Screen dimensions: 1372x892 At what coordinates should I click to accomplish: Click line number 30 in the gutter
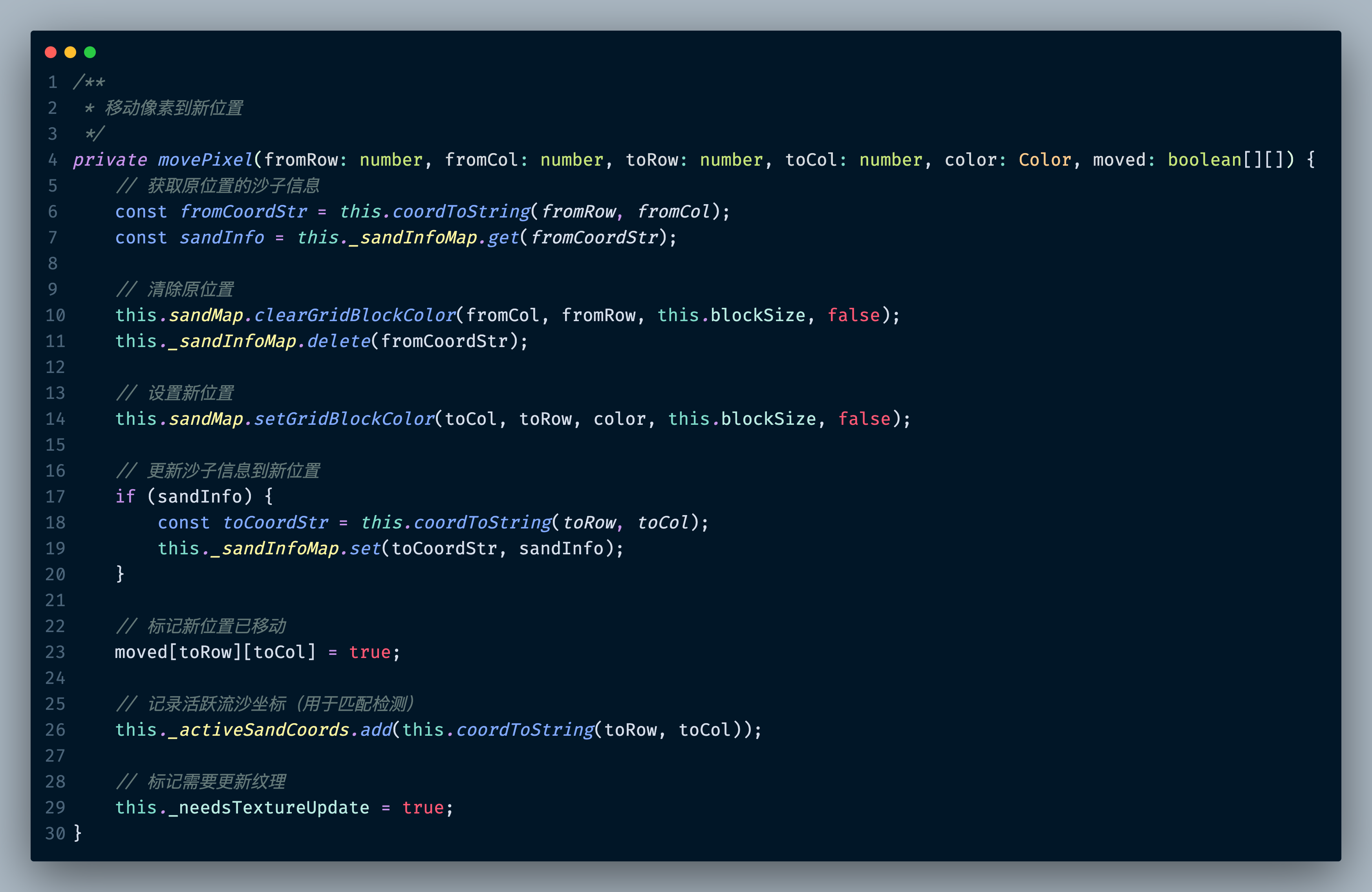coord(55,833)
